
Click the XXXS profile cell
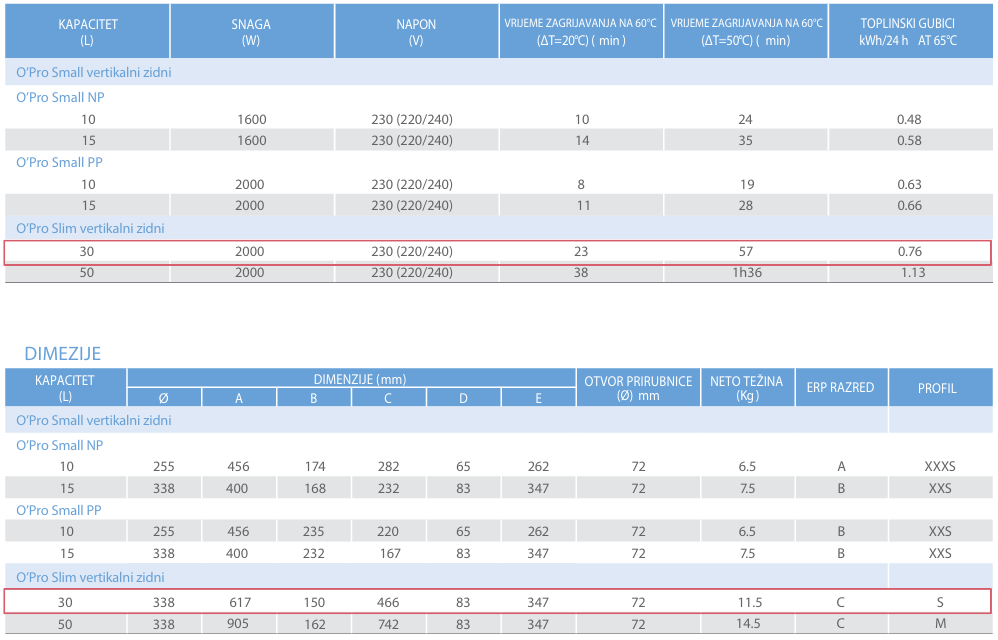tap(940, 467)
